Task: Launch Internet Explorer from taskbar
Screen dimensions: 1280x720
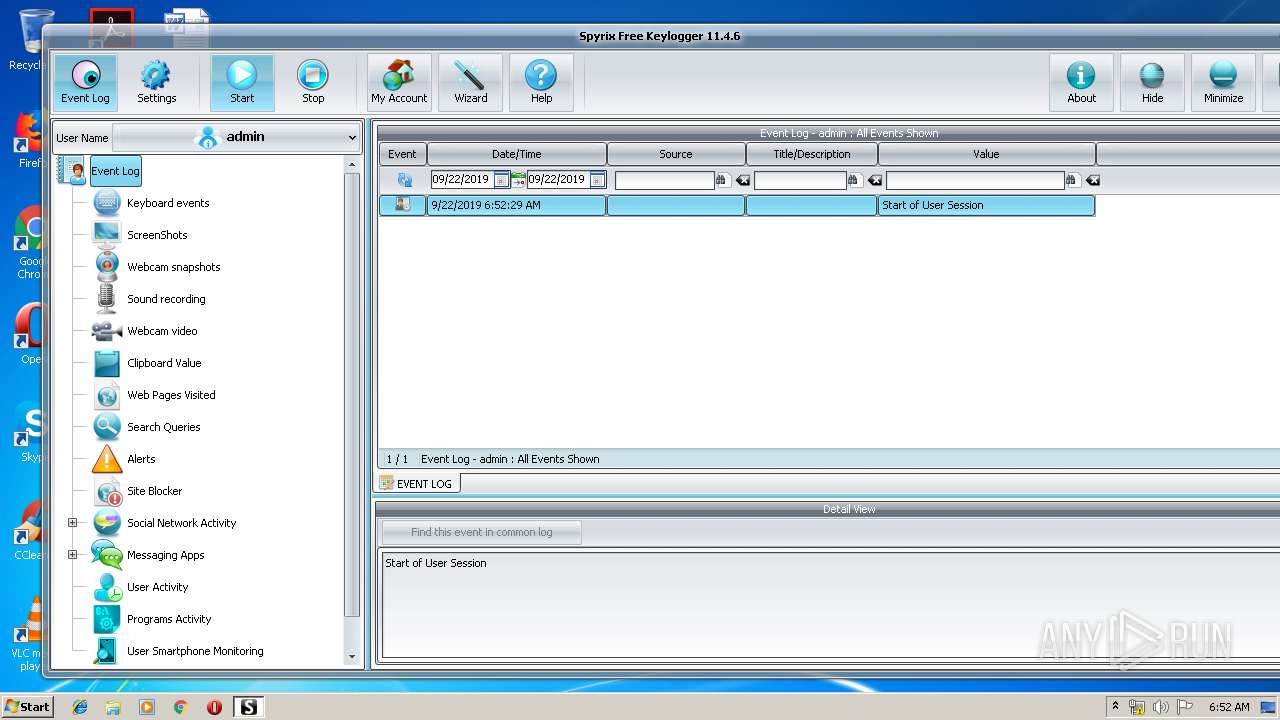Action: pos(80,707)
